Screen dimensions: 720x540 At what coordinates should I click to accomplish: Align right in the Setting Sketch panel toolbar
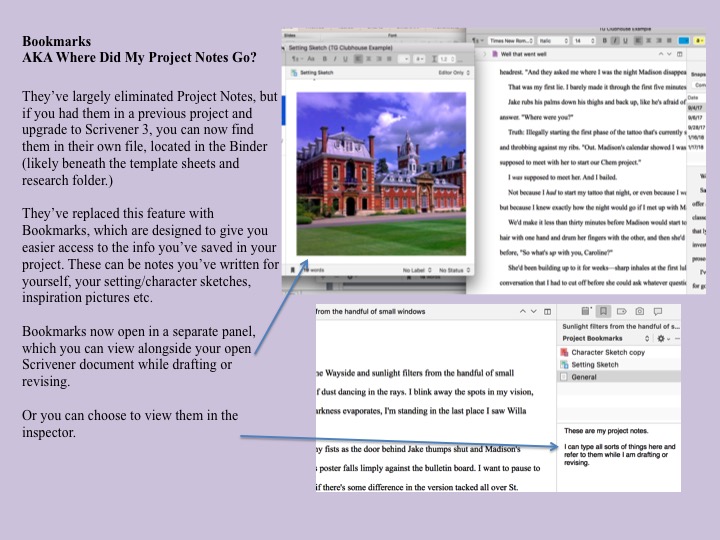(x=379, y=59)
